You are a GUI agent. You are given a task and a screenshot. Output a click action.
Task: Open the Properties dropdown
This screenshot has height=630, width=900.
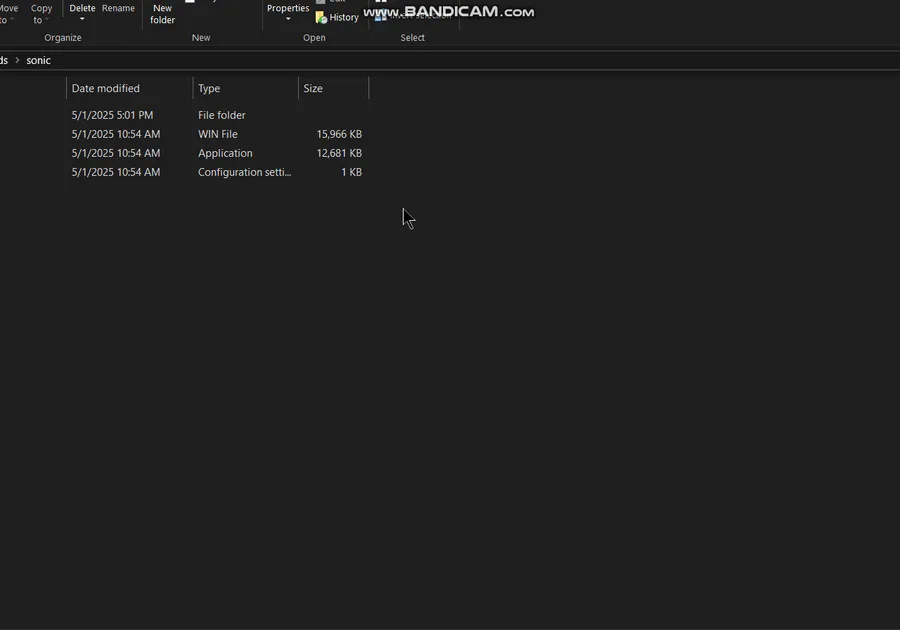click(x=288, y=13)
